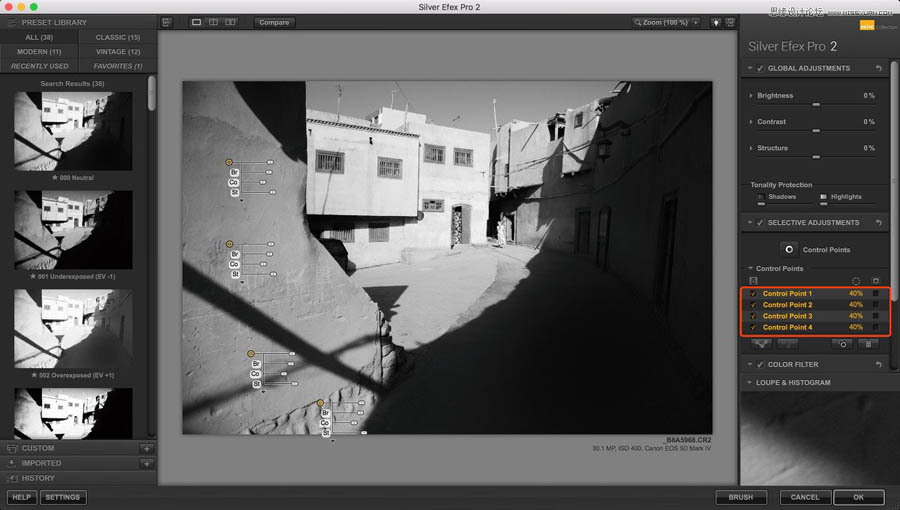The height and width of the screenshot is (510, 900).
Task: Collapse the LOUPE & HISTOGRAM section
Action: [x=750, y=383]
